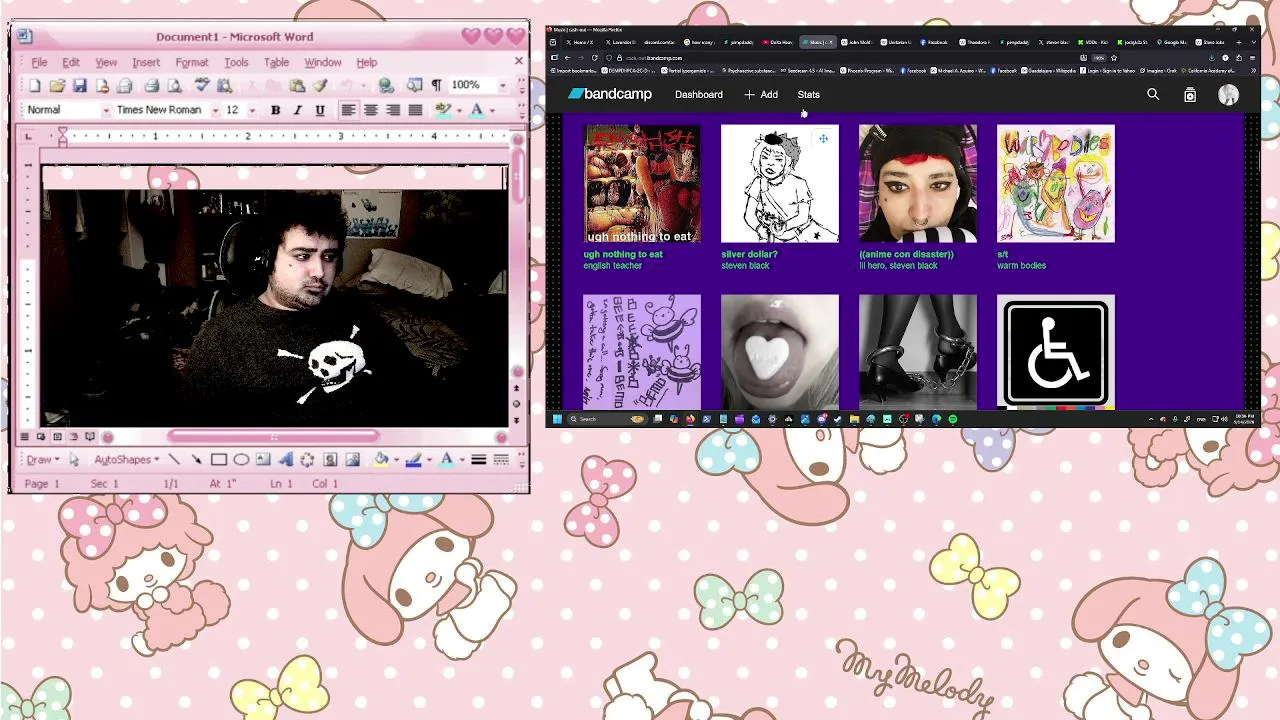Open the '((anime con disaster))' album link
The height and width of the screenshot is (720, 1280).
click(906, 254)
